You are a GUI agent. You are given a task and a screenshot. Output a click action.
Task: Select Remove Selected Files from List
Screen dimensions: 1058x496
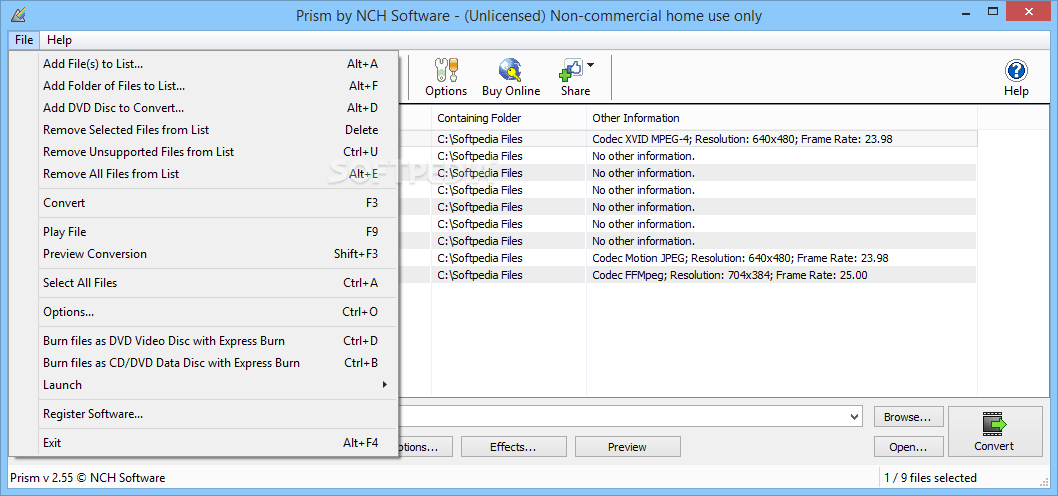204,130
